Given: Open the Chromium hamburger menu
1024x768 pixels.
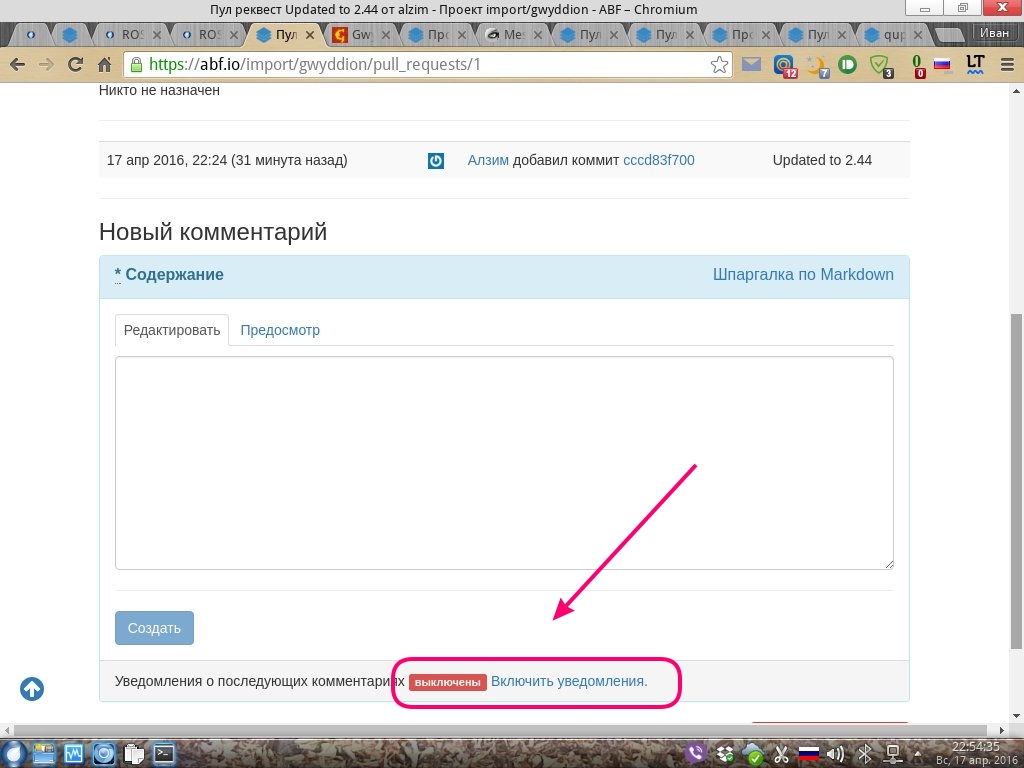Looking at the screenshot, I should (x=1007, y=65).
